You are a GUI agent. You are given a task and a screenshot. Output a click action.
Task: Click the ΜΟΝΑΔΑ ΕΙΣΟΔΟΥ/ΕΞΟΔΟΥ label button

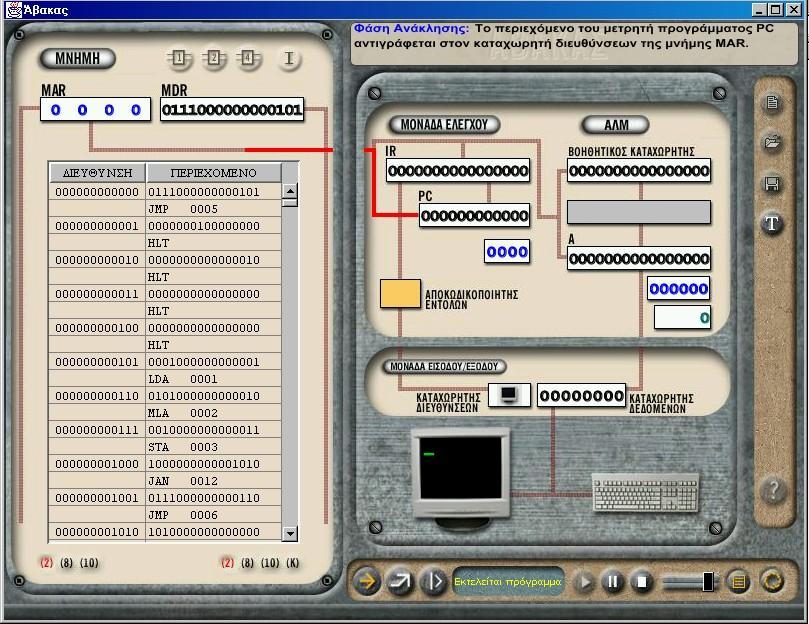tap(444, 366)
